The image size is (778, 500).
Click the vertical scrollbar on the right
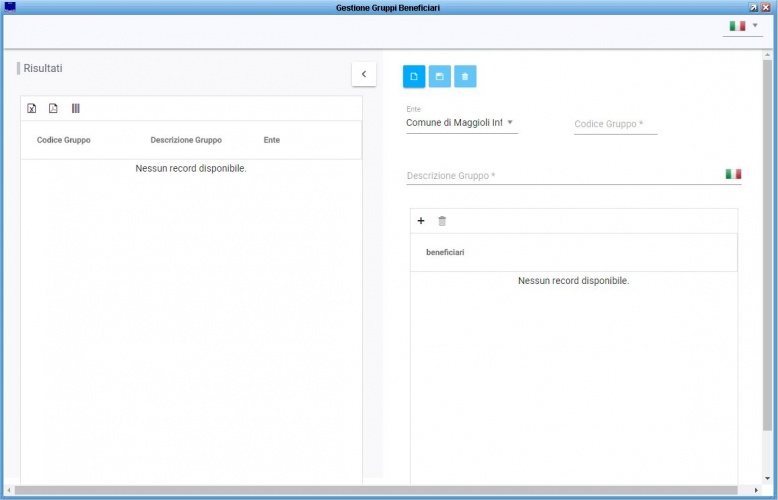(767, 250)
